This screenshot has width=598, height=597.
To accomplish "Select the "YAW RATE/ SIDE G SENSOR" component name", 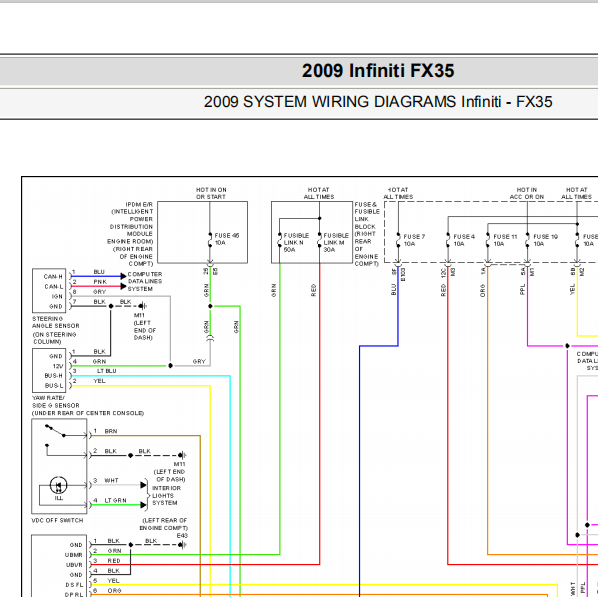I will (x=56, y=402).
